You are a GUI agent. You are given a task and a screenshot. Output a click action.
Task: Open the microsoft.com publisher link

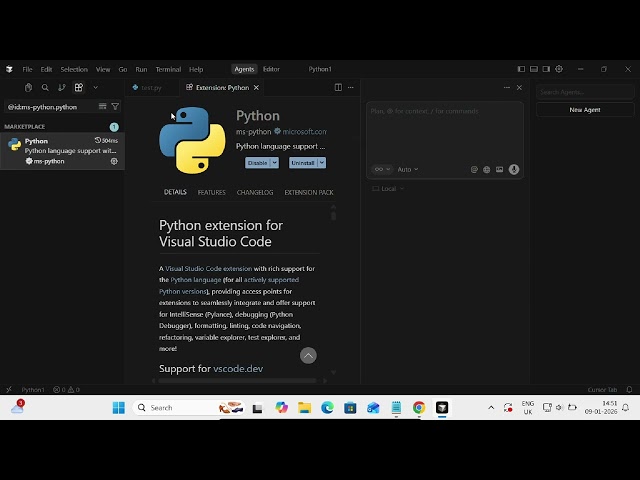click(304, 131)
